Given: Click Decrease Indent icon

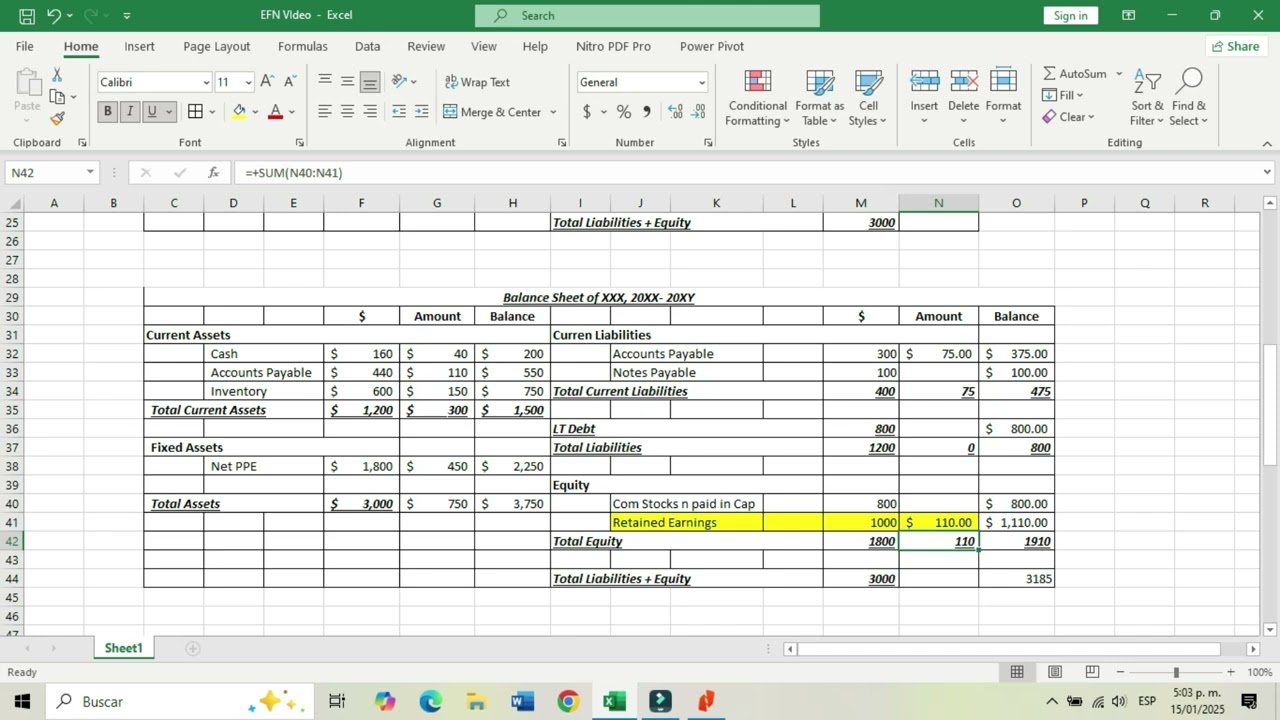Looking at the screenshot, I should tap(399, 112).
